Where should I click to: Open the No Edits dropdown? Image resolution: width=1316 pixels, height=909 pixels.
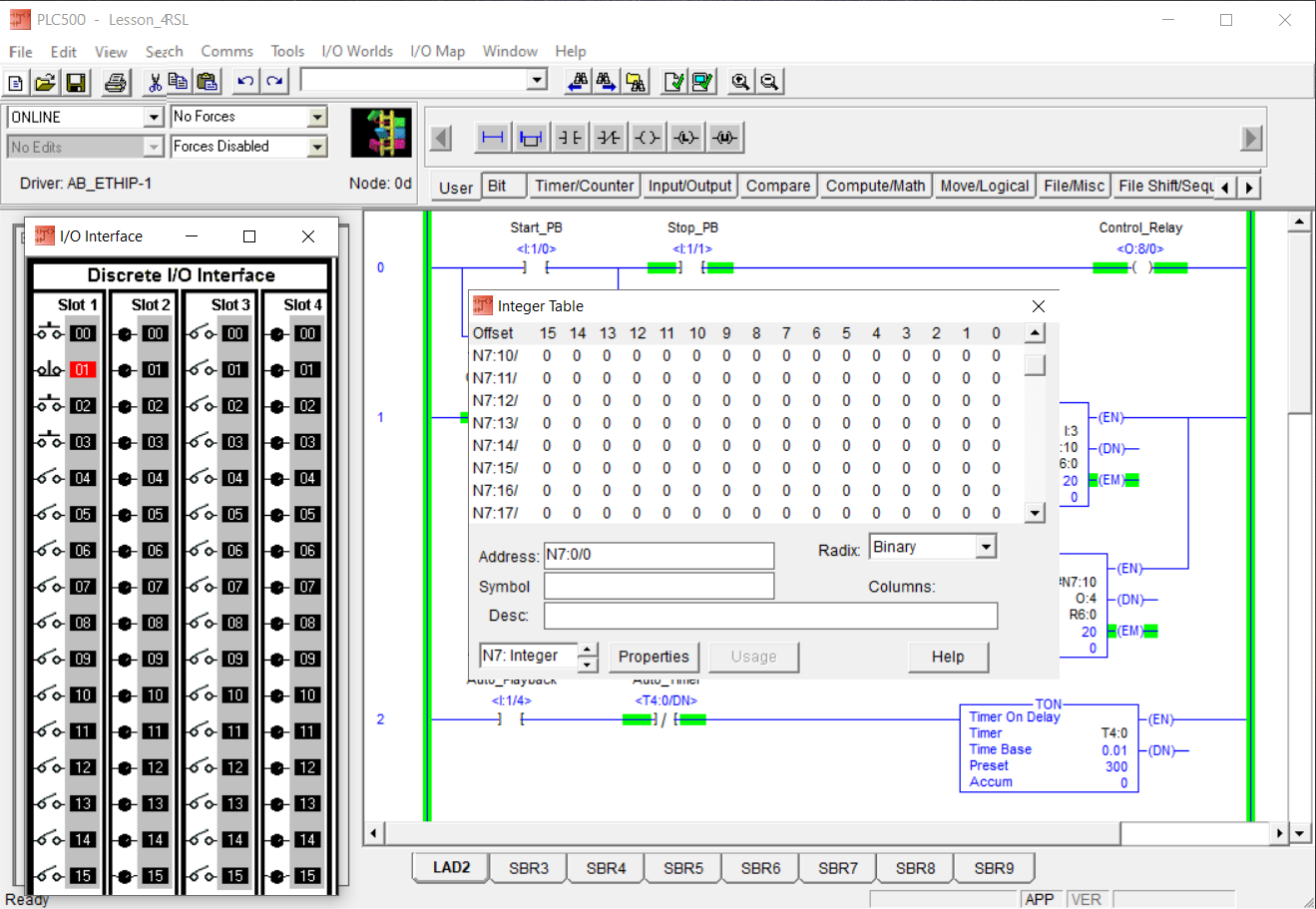point(154,147)
